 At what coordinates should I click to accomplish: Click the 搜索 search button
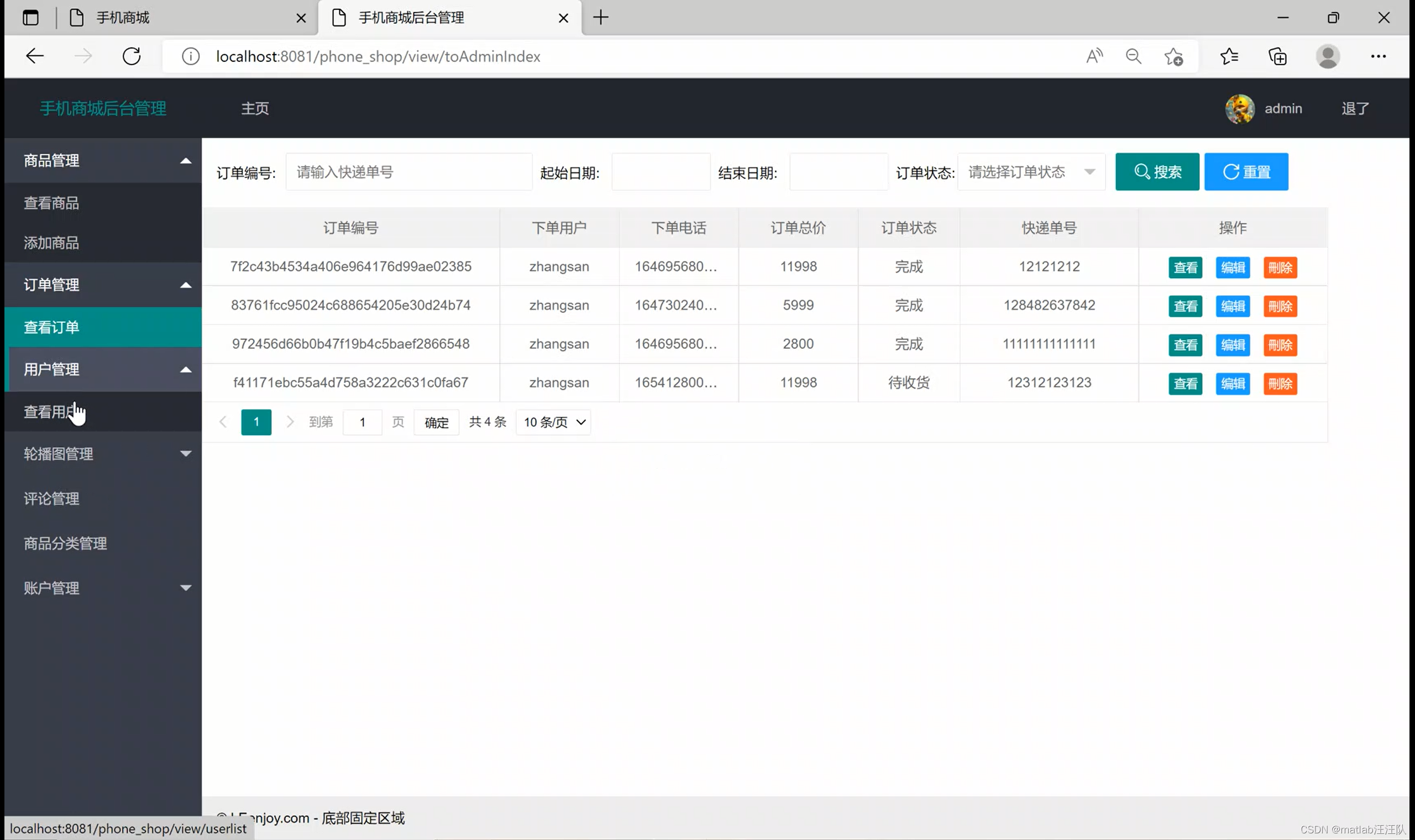[x=1157, y=172]
